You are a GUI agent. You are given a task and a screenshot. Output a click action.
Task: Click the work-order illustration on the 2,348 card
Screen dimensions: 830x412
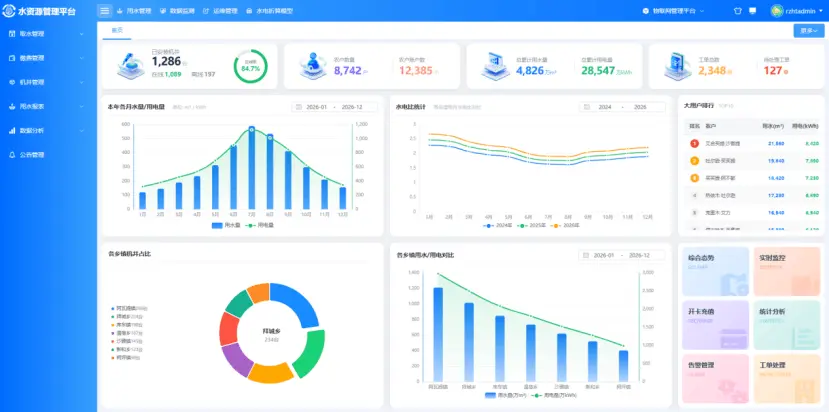point(678,66)
